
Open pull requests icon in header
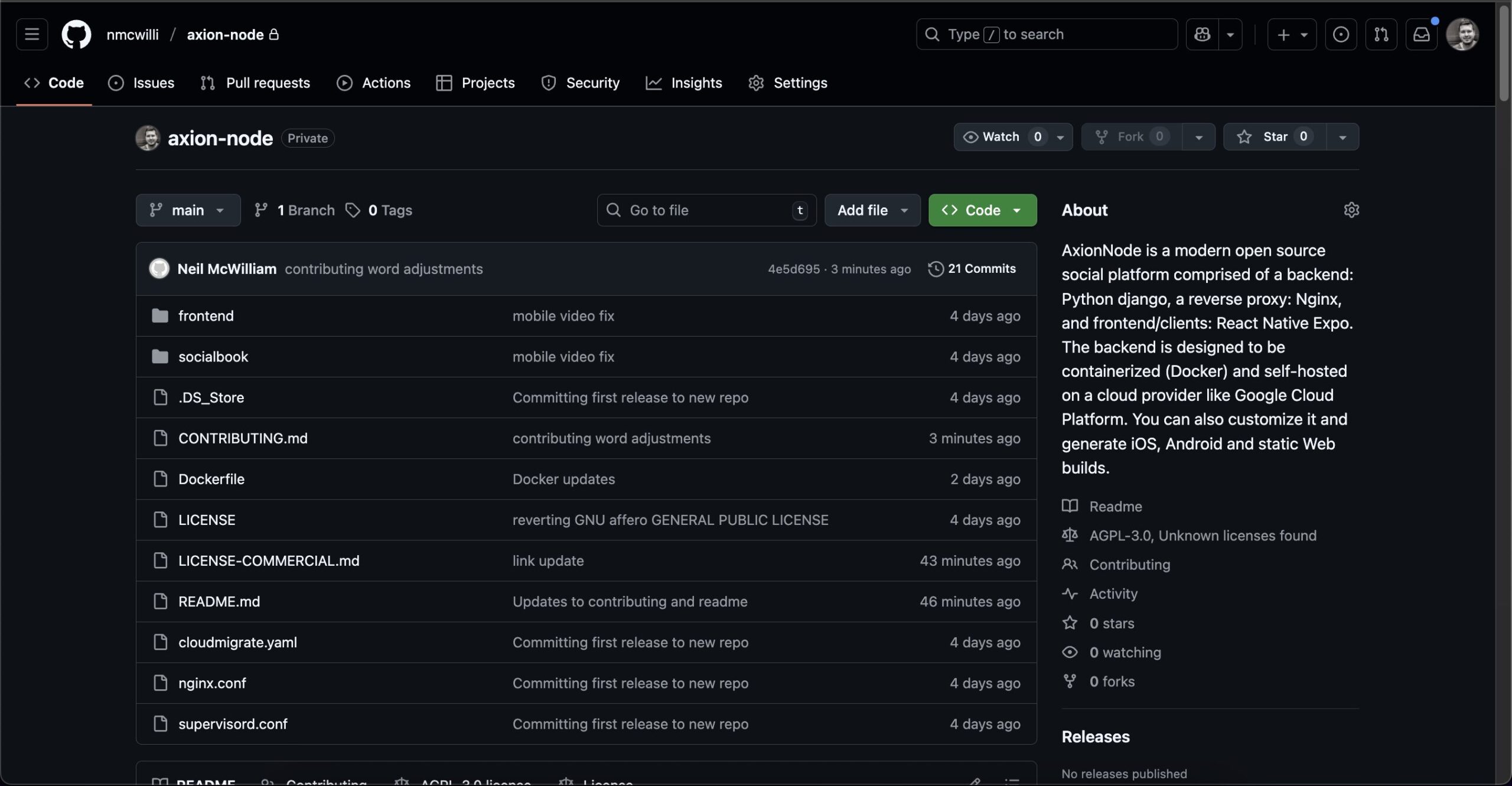point(1381,34)
